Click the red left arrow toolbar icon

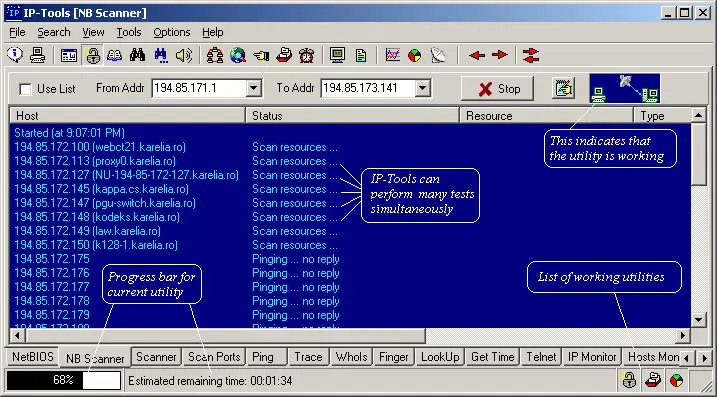pos(477,55)
